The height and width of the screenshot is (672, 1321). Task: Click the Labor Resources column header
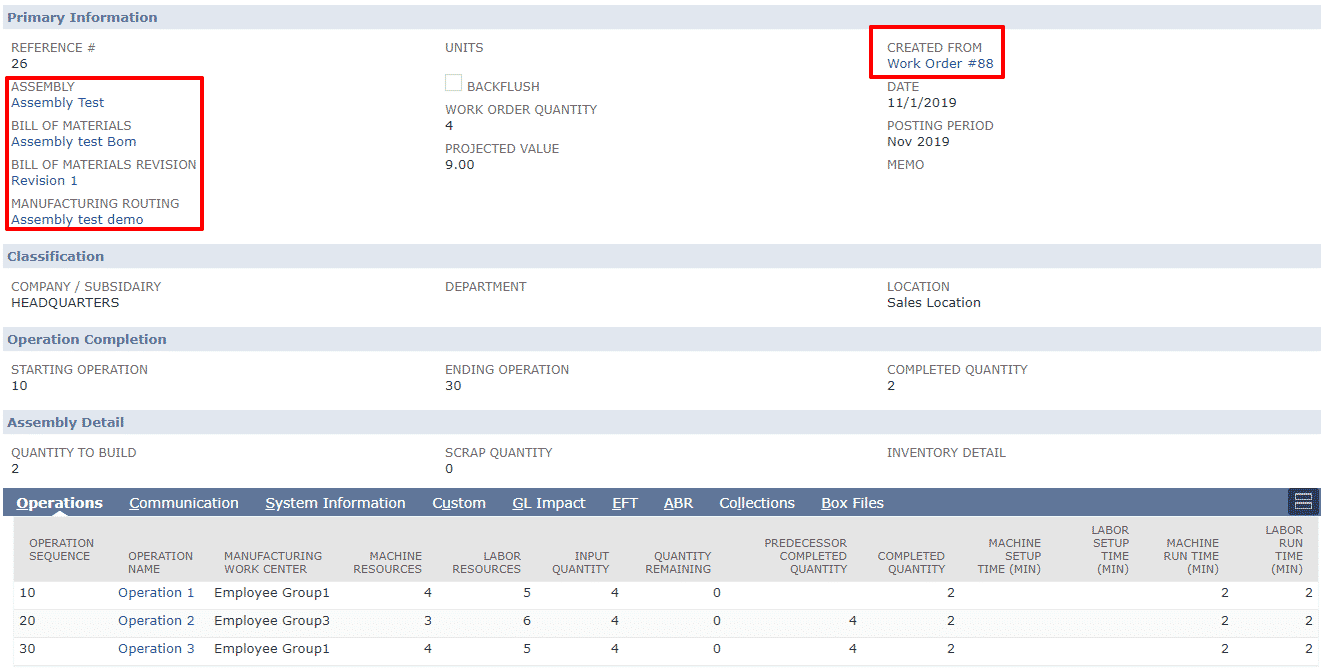[487, 563]
